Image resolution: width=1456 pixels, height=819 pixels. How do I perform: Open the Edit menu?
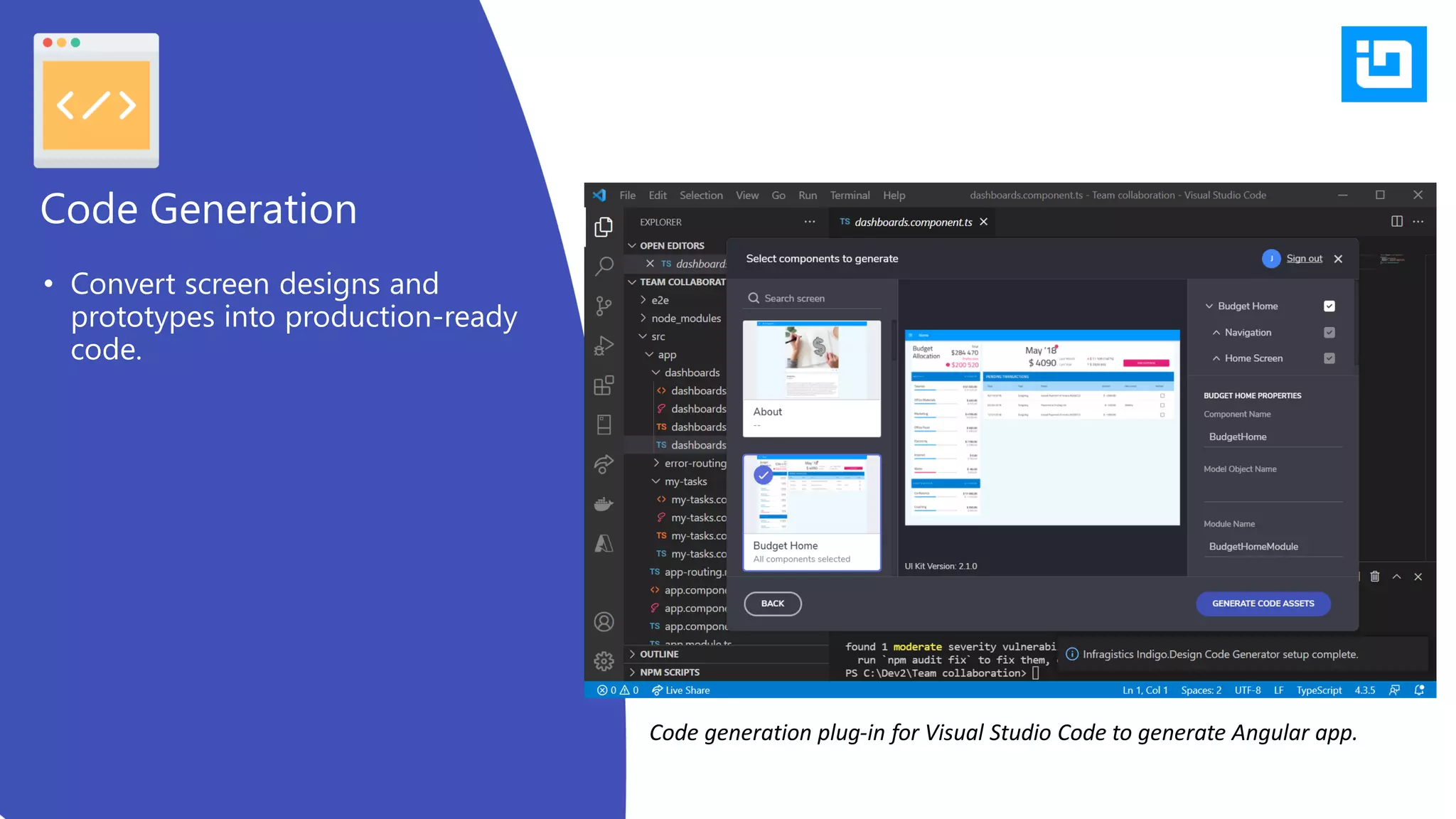tap(658, 196)
